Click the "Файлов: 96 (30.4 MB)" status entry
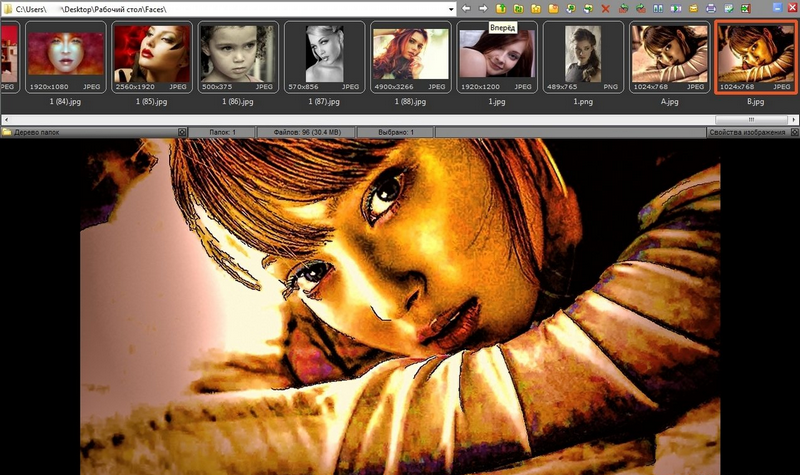This screenshot has width=800, height=475. [307, 132]
